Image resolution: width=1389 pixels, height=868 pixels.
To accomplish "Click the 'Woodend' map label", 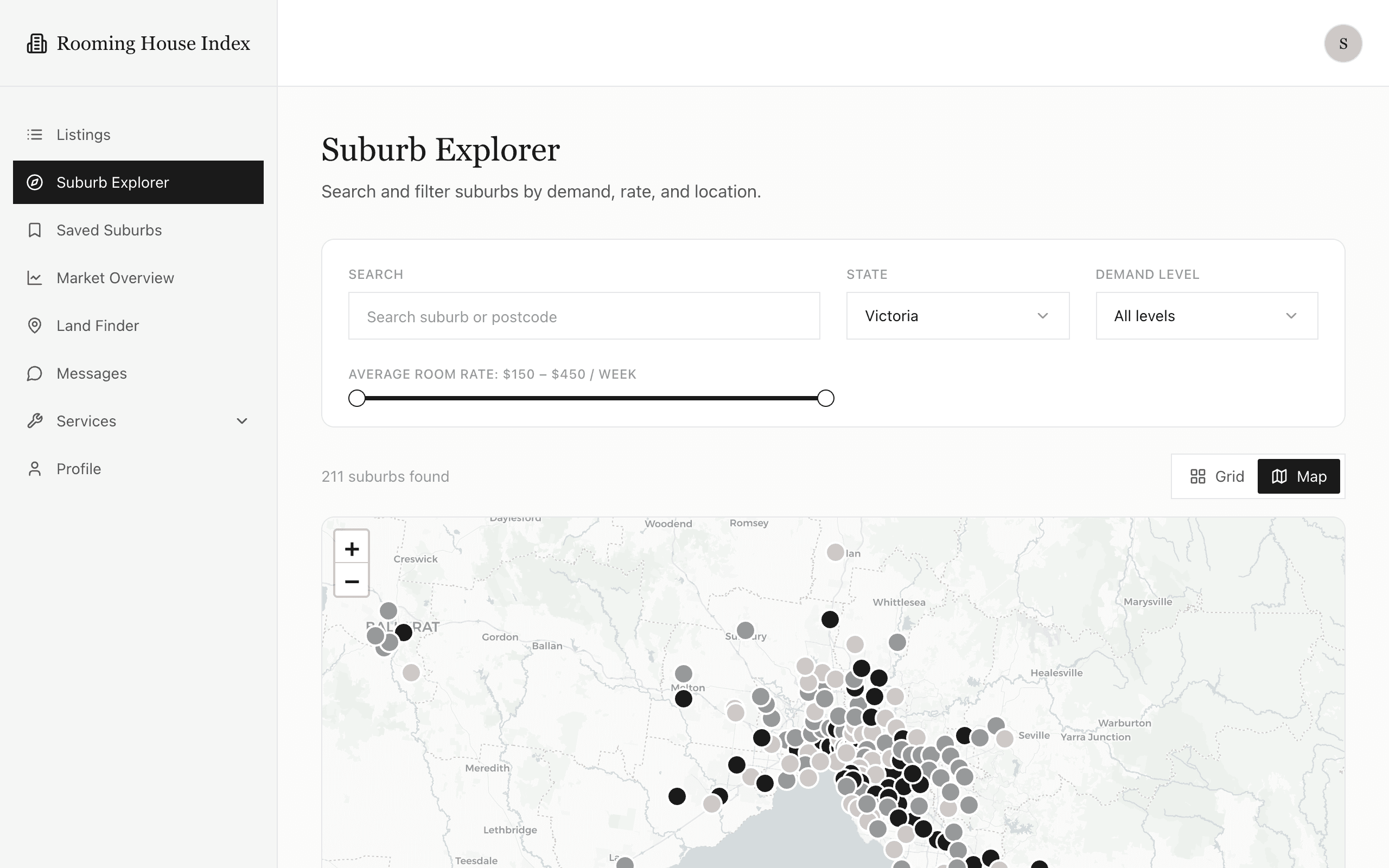I will [x=668, y=524].
